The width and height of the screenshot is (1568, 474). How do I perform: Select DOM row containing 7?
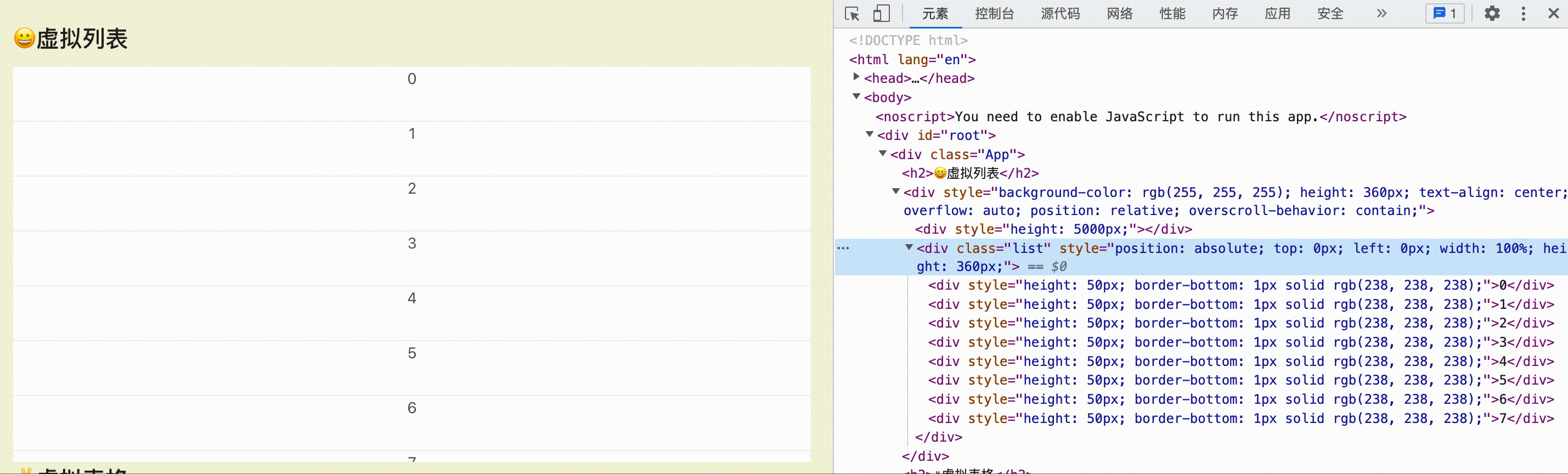[x=1240, y=419]
